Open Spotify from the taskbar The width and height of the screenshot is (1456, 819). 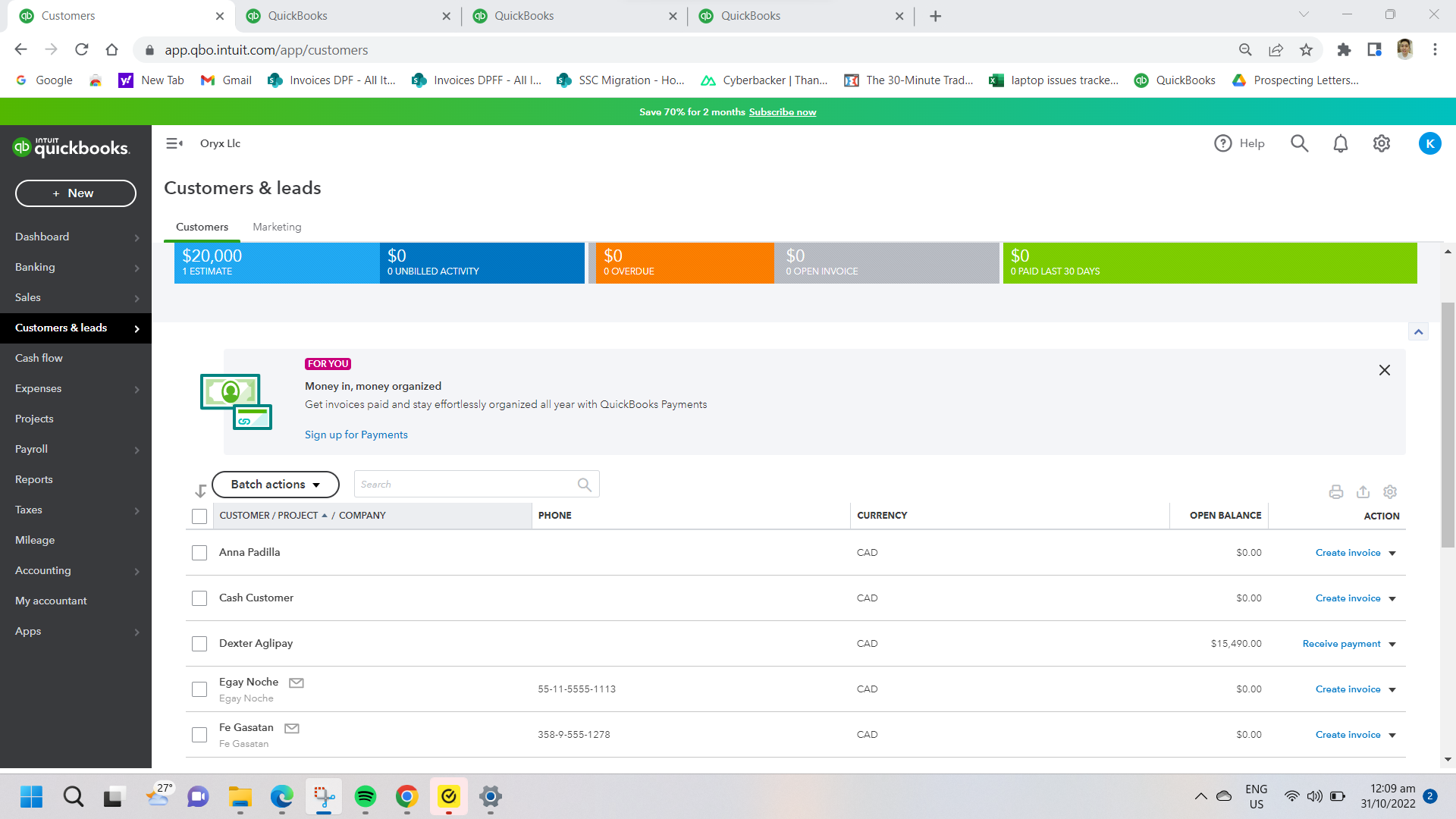pyautogui.click(x=366, y=796)
